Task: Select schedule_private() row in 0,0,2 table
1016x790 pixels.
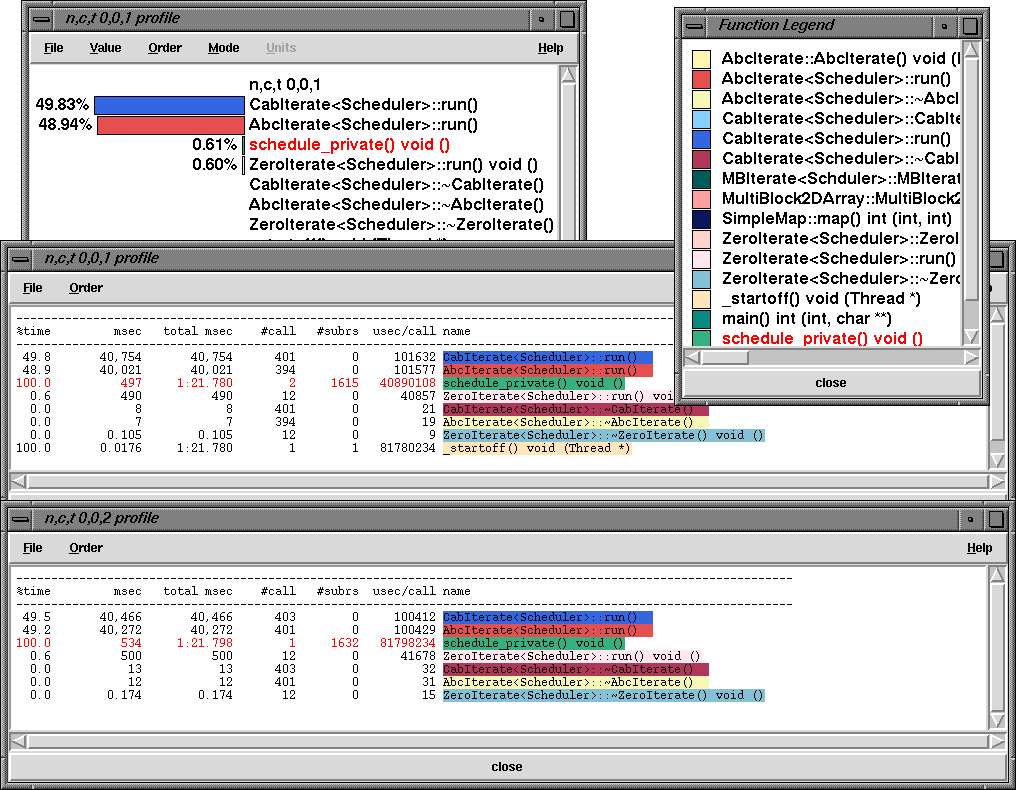Action: pyautogui.click(x=321, y=643)
